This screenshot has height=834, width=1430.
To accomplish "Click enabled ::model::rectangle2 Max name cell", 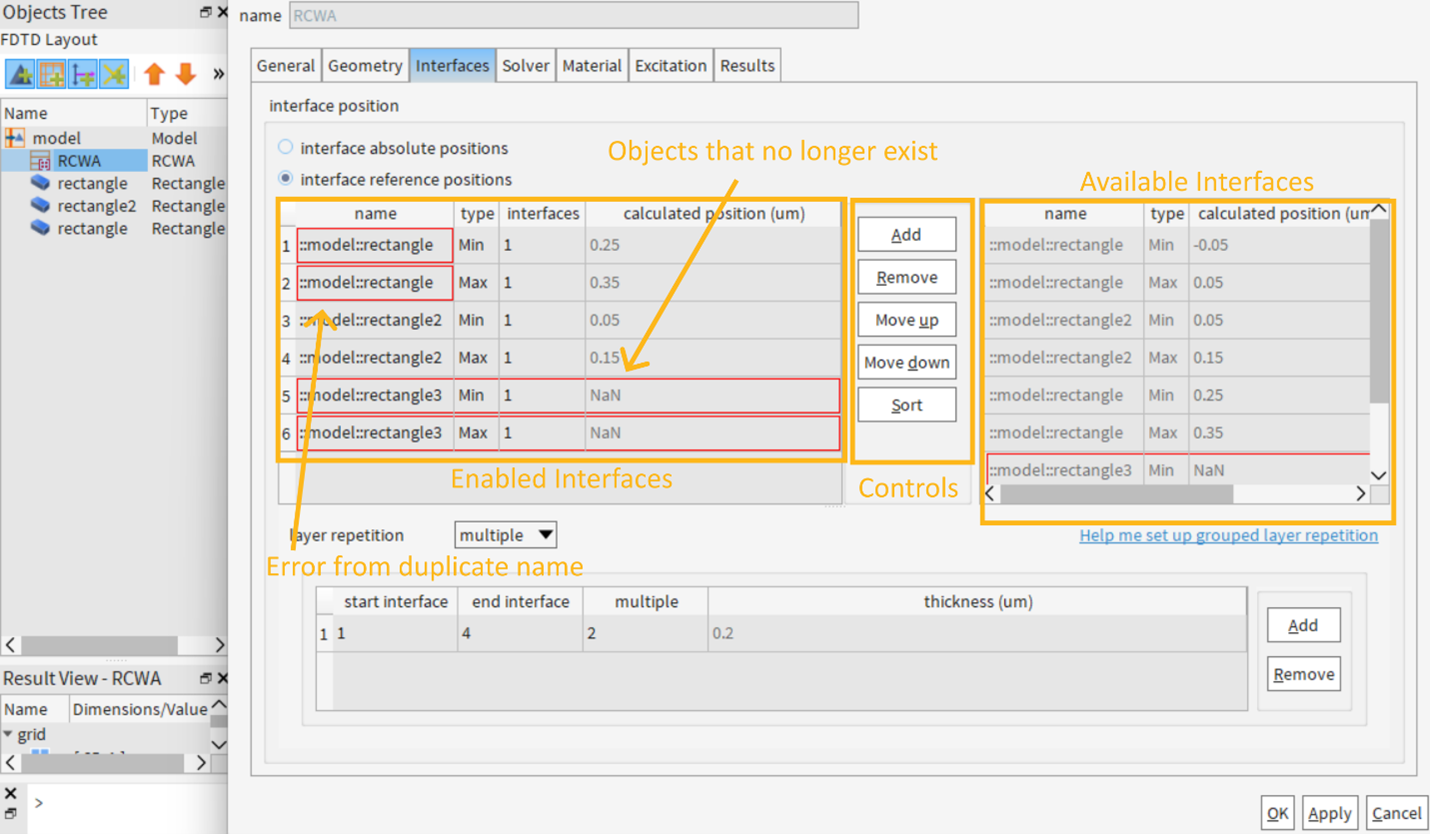I will (375, 357).
